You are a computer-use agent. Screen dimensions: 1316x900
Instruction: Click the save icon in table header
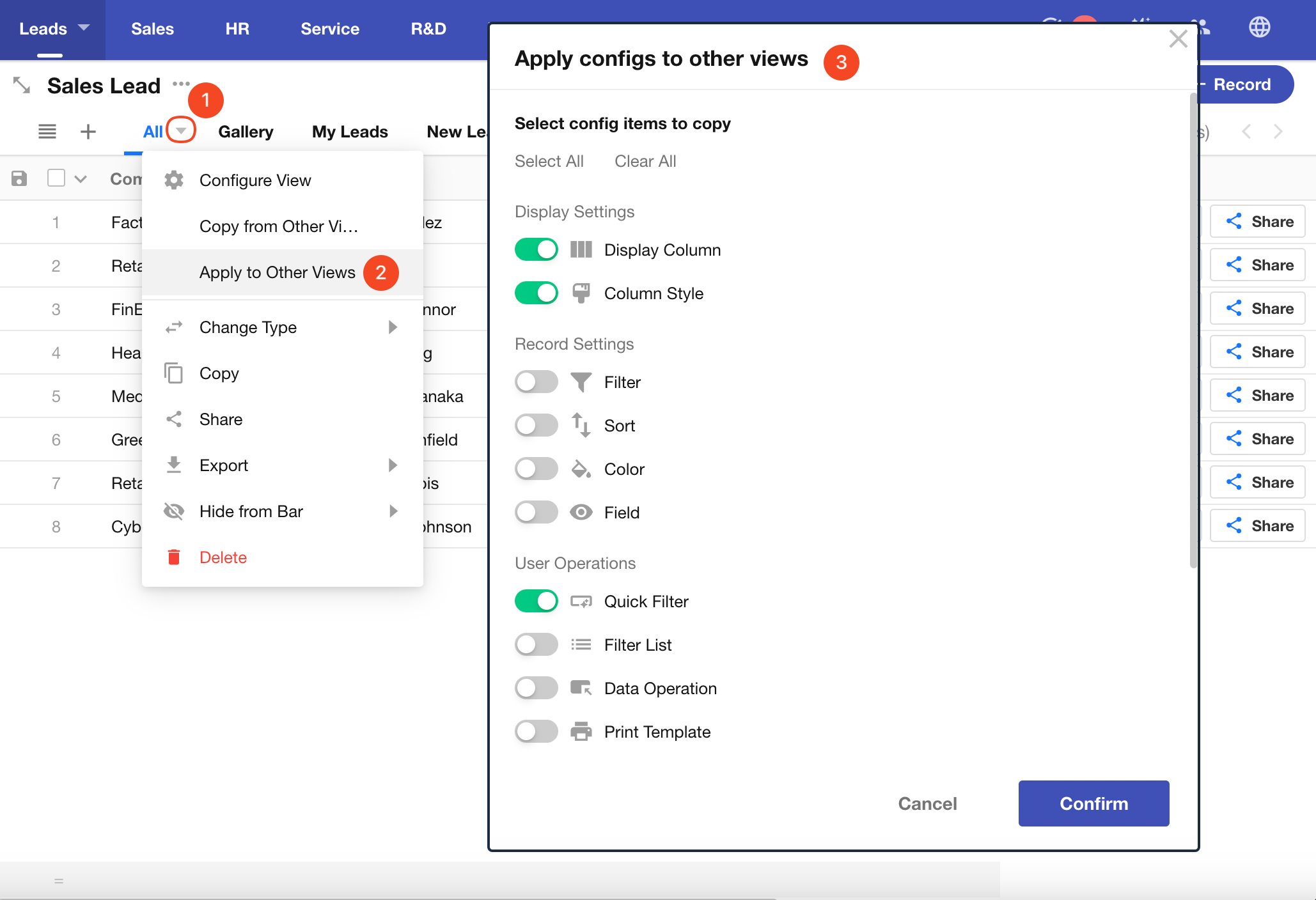(19, 178)
